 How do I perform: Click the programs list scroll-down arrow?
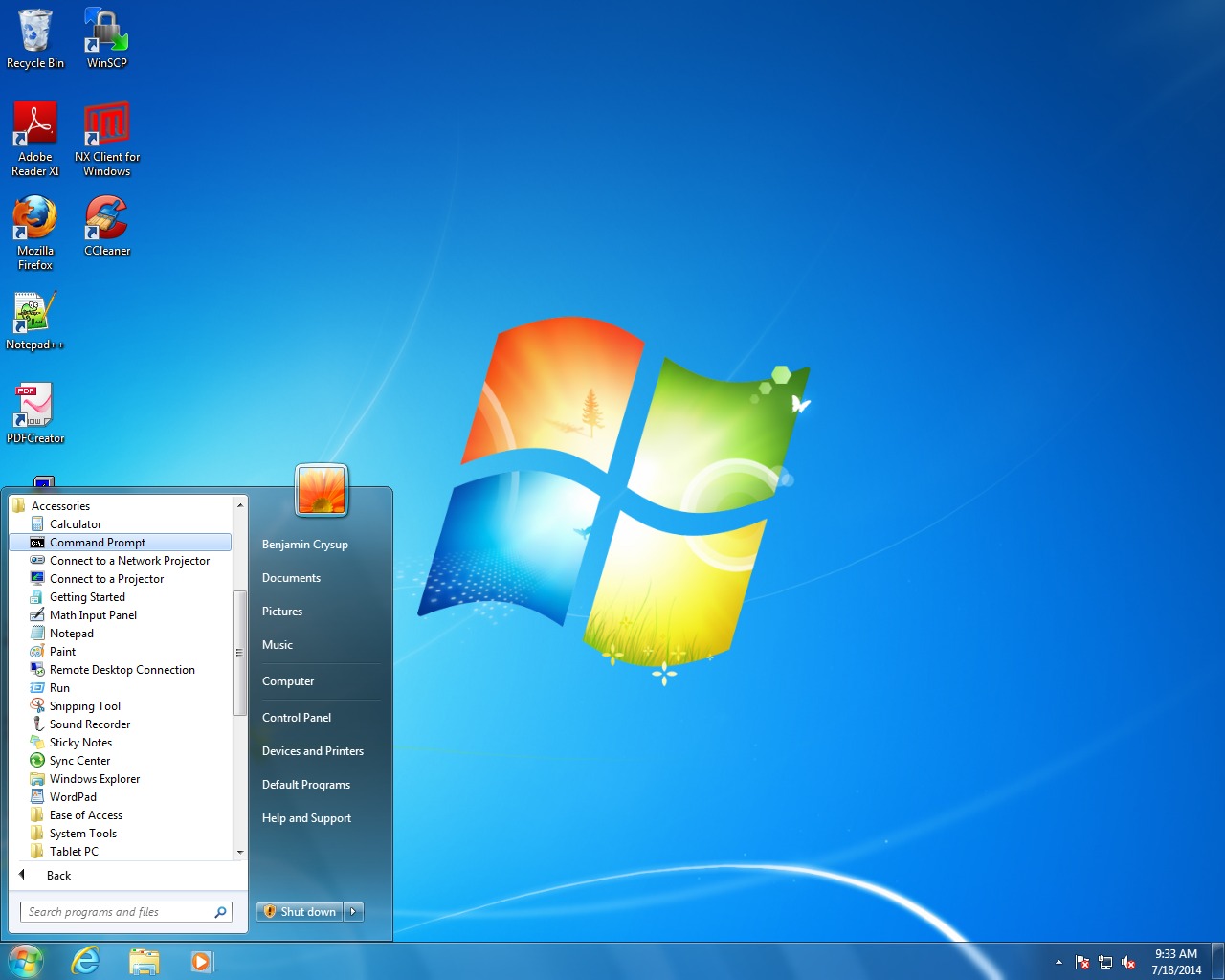click(x=240, y=852)
